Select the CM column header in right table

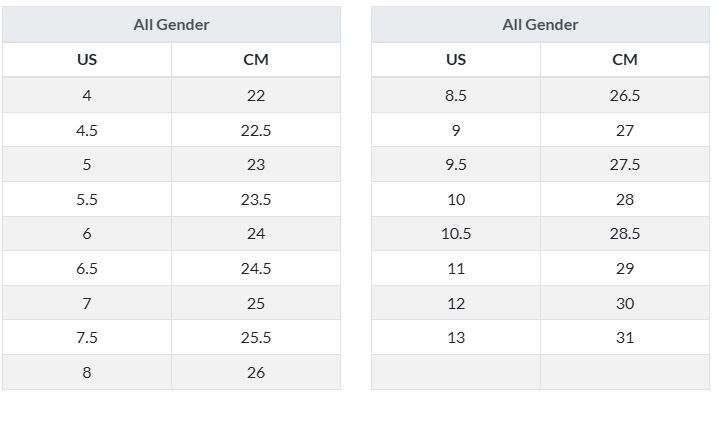624,60
